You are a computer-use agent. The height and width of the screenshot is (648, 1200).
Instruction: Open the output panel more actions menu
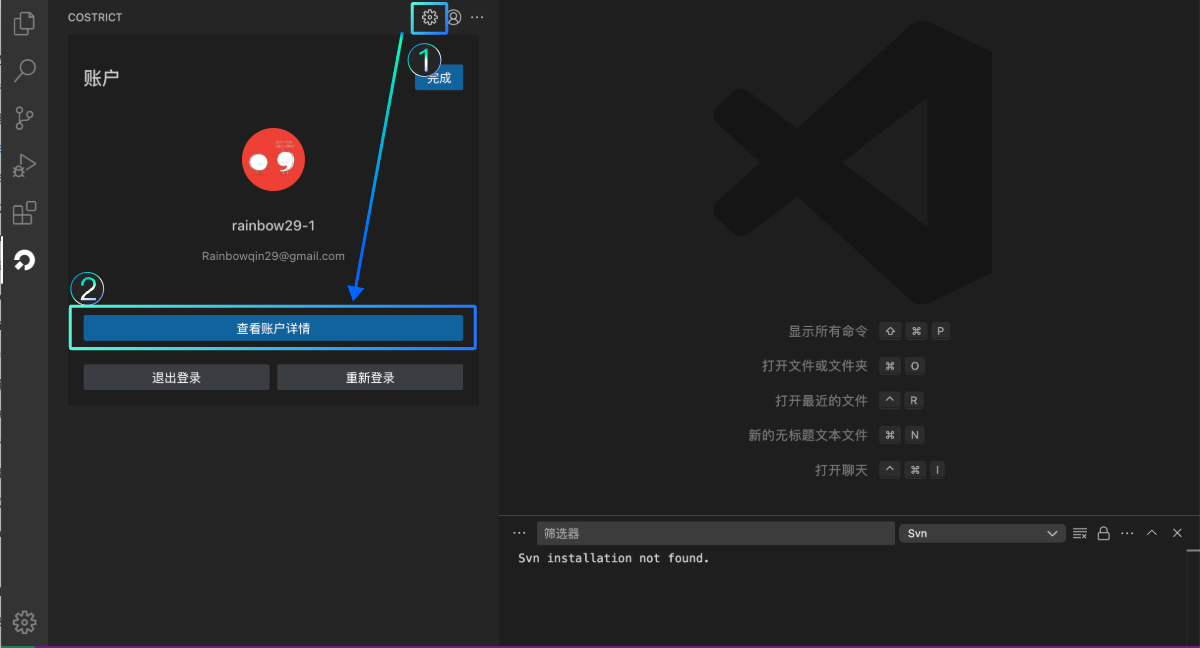(1127, 532)
